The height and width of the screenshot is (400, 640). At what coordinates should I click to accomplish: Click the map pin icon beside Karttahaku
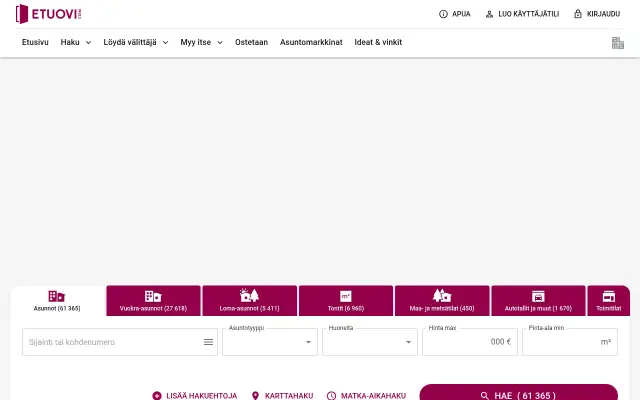tap(256, 396)
